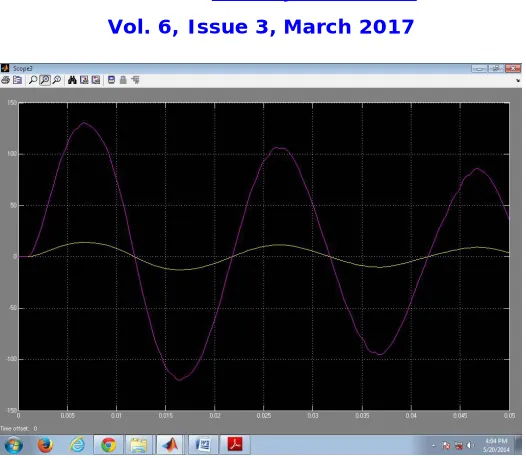Click the lock axes selection padlock icon

(123, 80)
